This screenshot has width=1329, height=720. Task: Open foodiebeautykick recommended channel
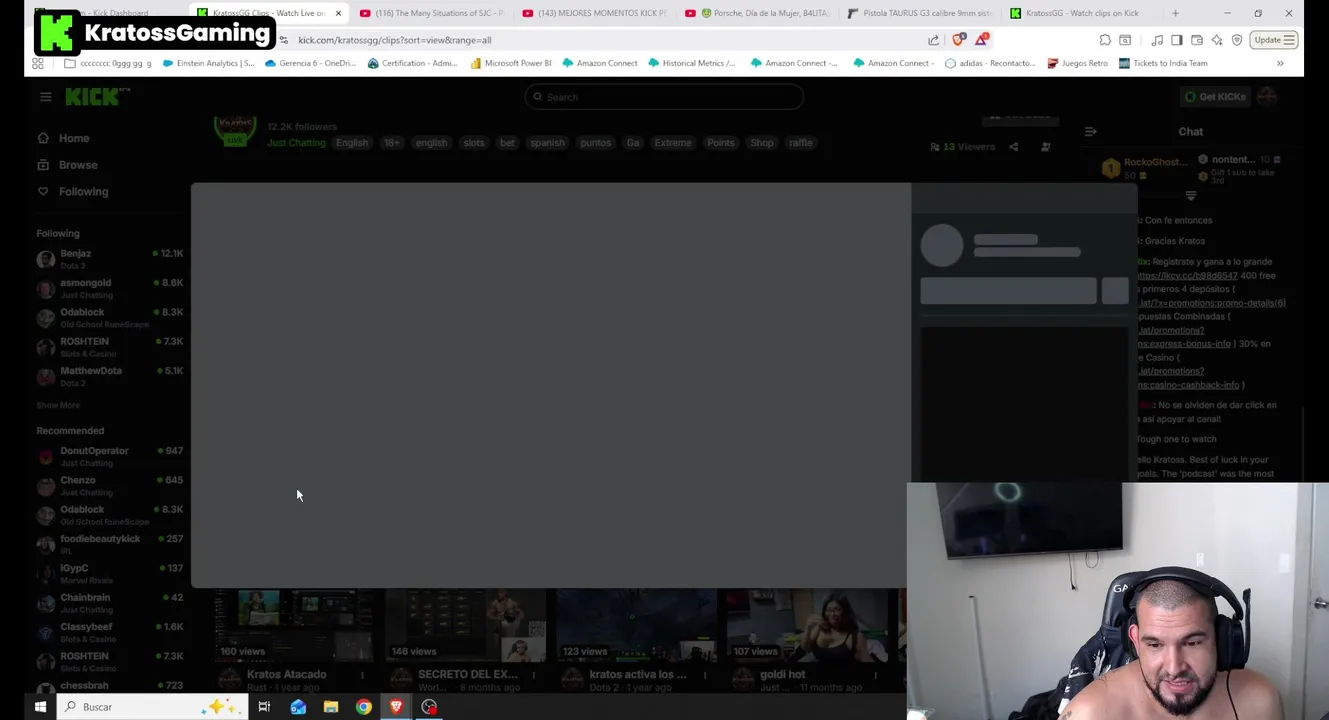110,544
